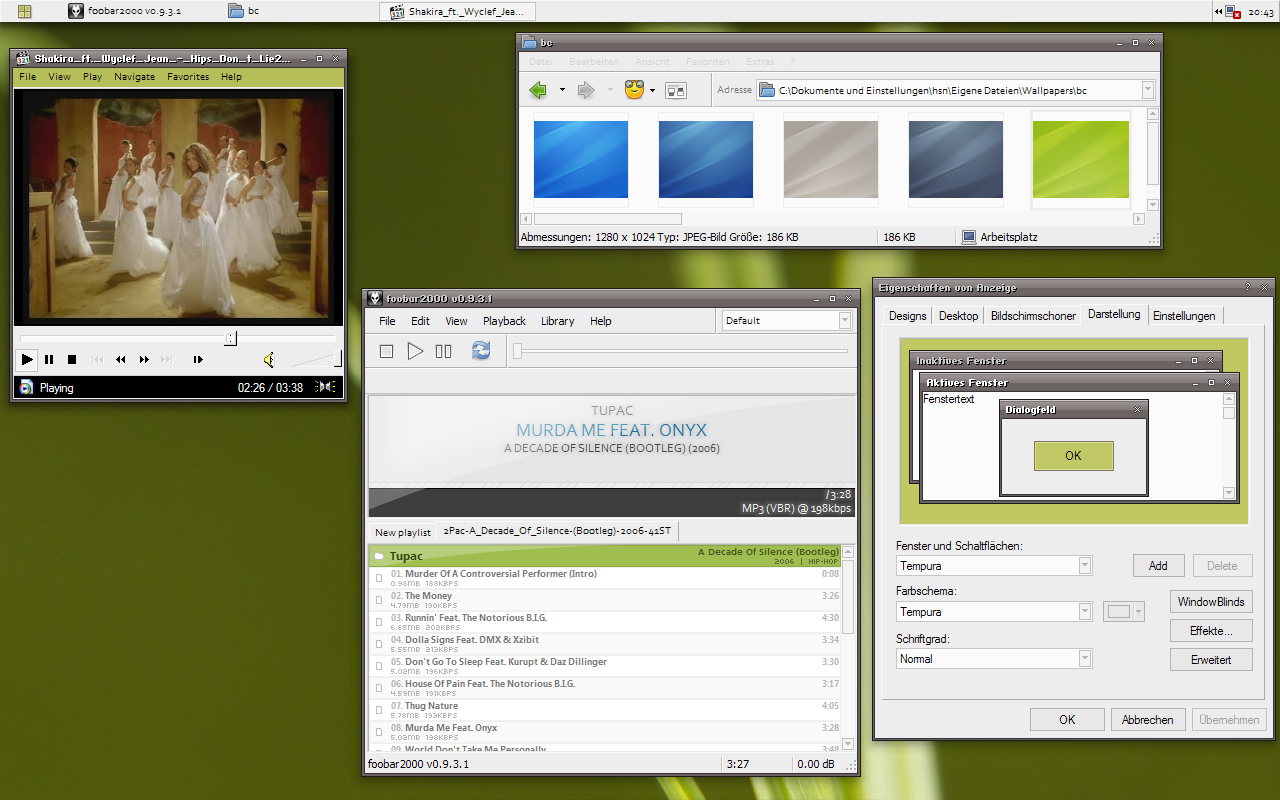The image size is (1280, 800).
Task: Click the gray Forward arrow in Explorer
Action: 586,90
